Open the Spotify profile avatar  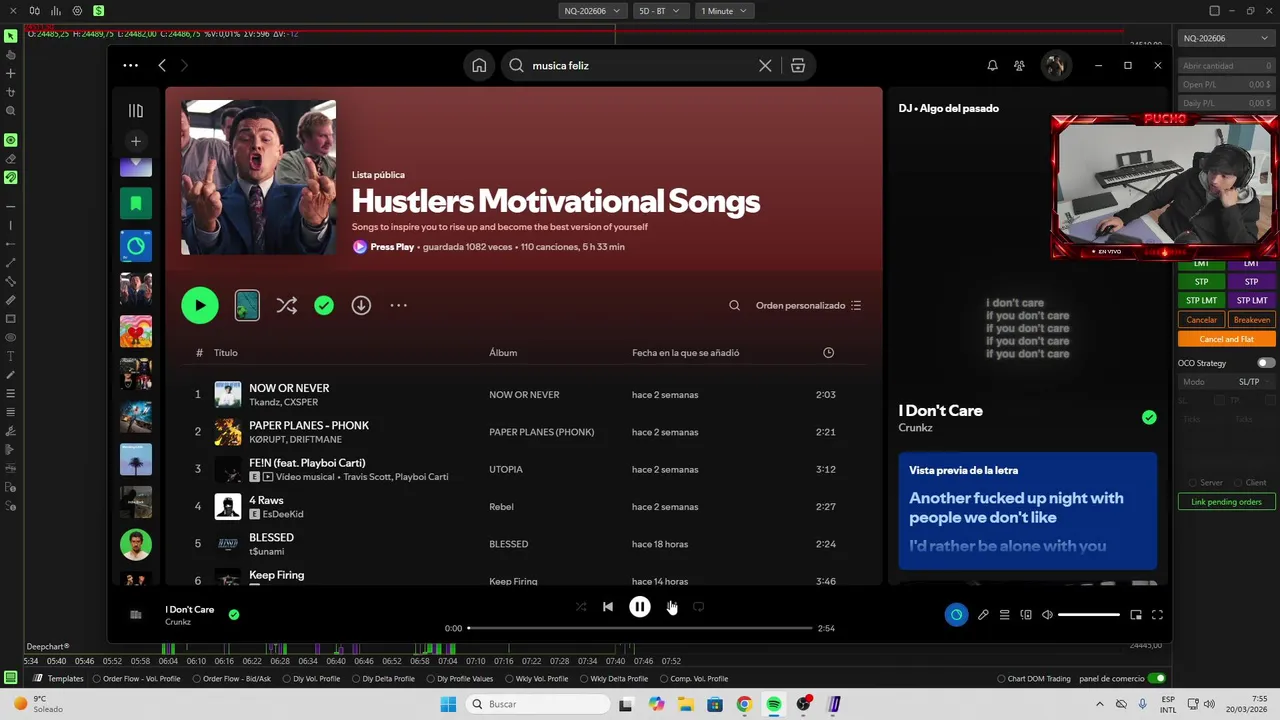(1054, 65)
